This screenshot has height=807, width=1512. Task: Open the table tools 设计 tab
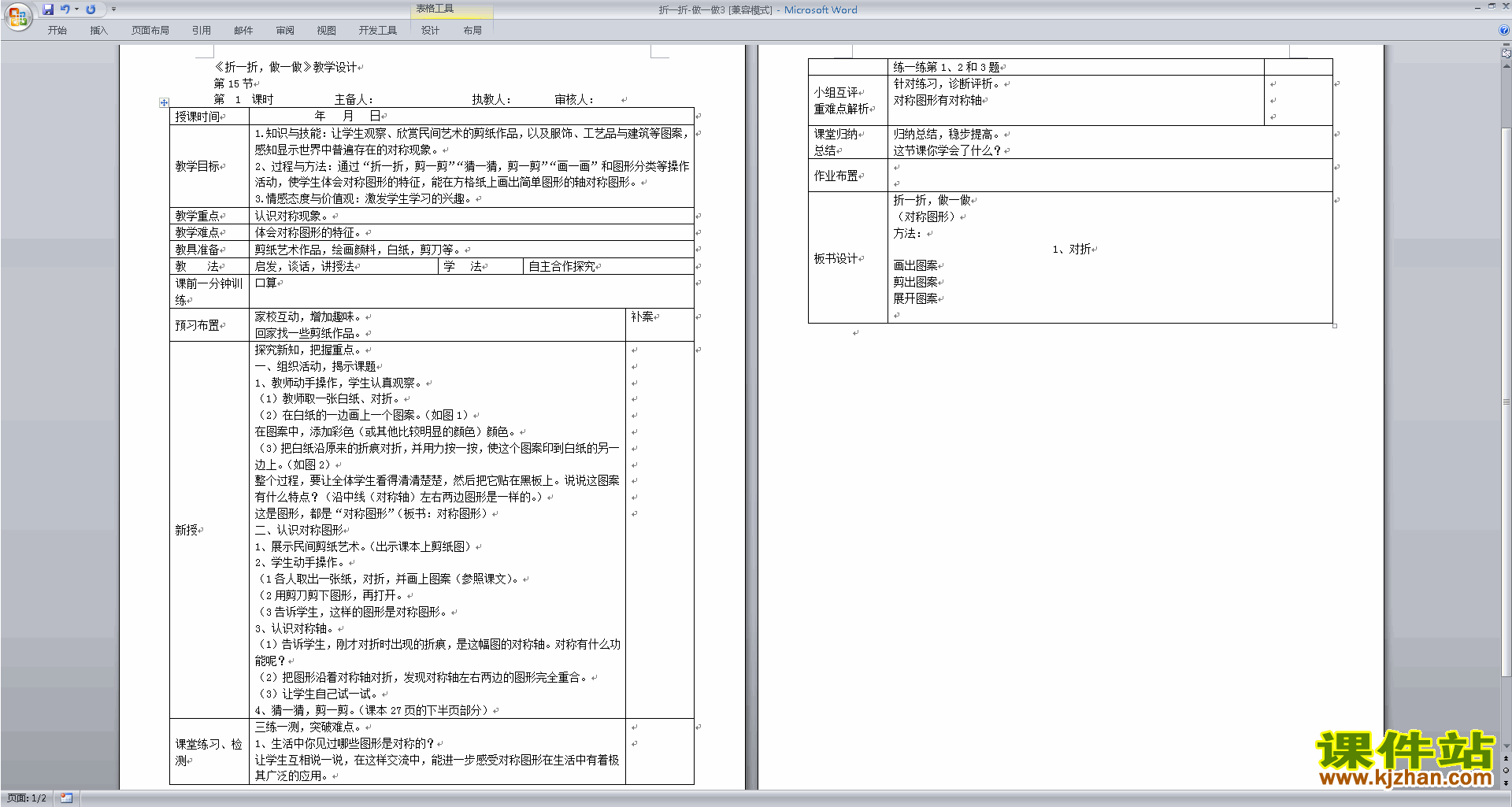pos(430,31)
